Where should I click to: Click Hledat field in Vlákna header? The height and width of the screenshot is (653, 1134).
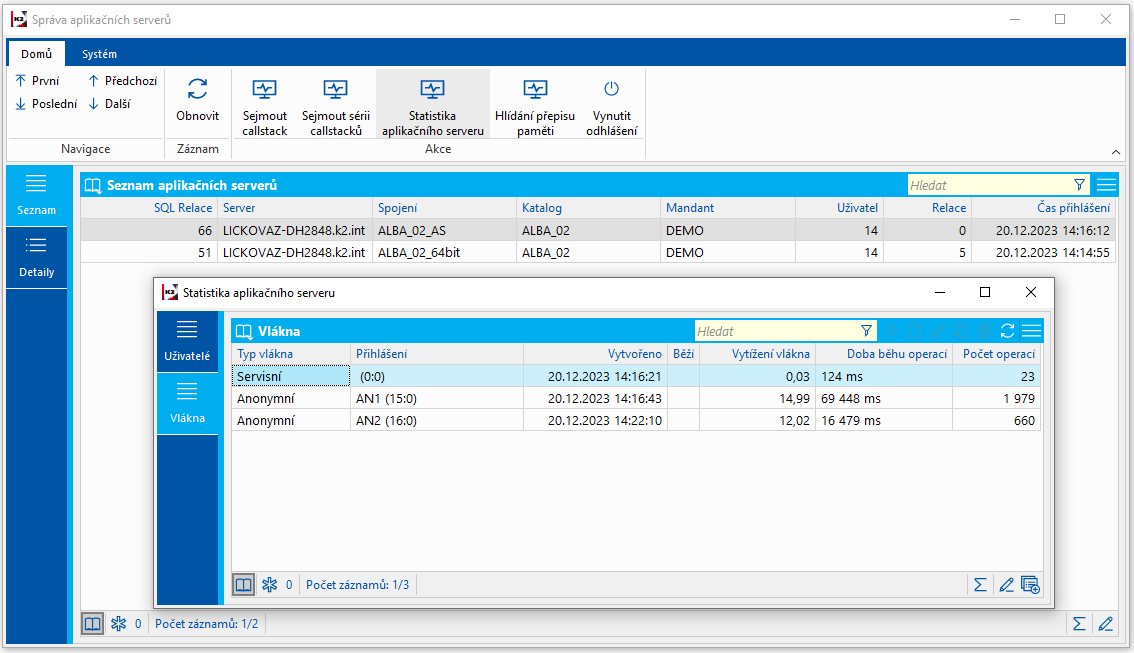775,331
